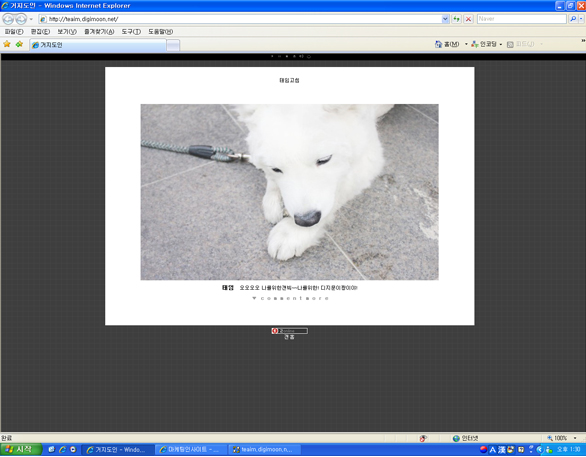Expand zoom level dropdown arrow

[x=575, y=438]
